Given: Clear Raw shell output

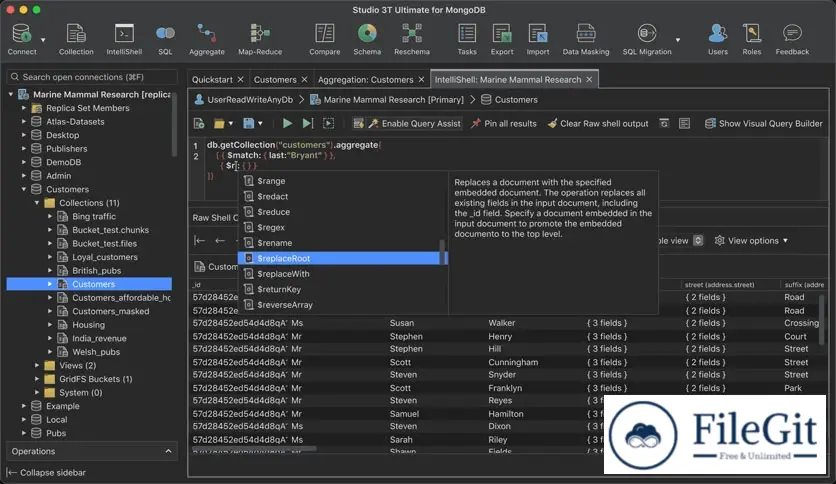Looking at the screenshot, I should click(598, 124).
